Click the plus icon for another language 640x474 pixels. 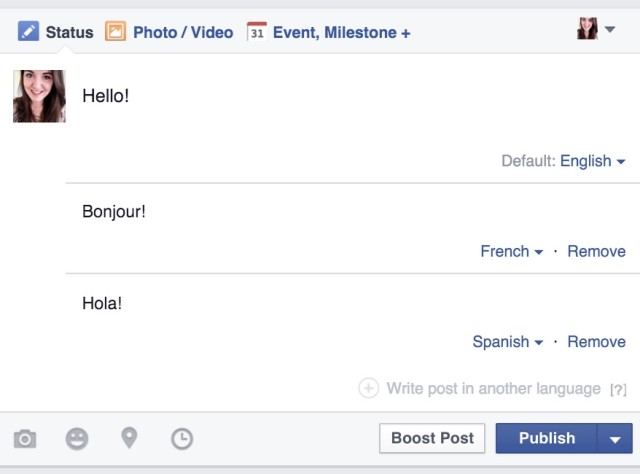(x=368, y=388)
